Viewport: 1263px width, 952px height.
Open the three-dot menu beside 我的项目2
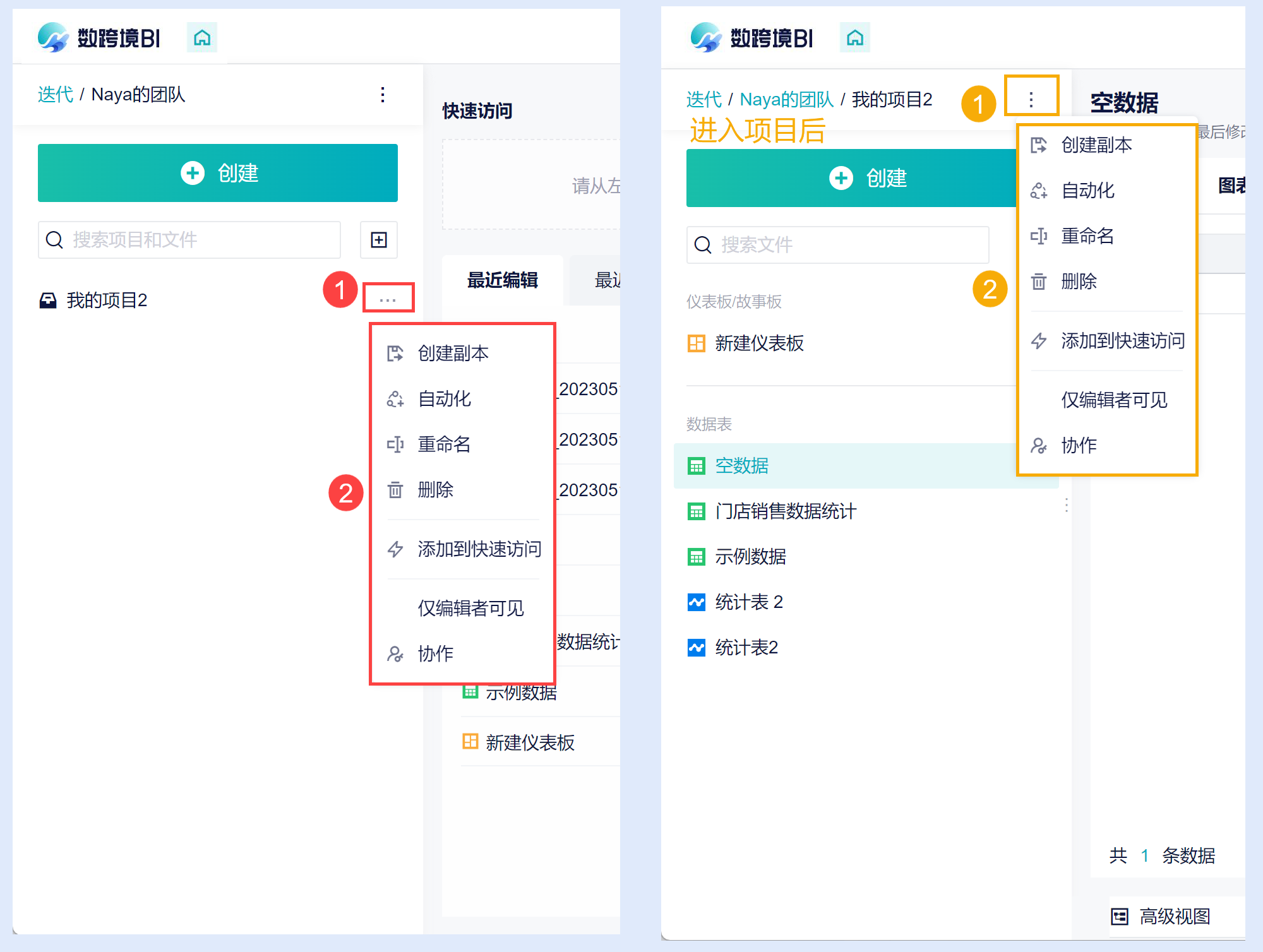click(388, 299)
